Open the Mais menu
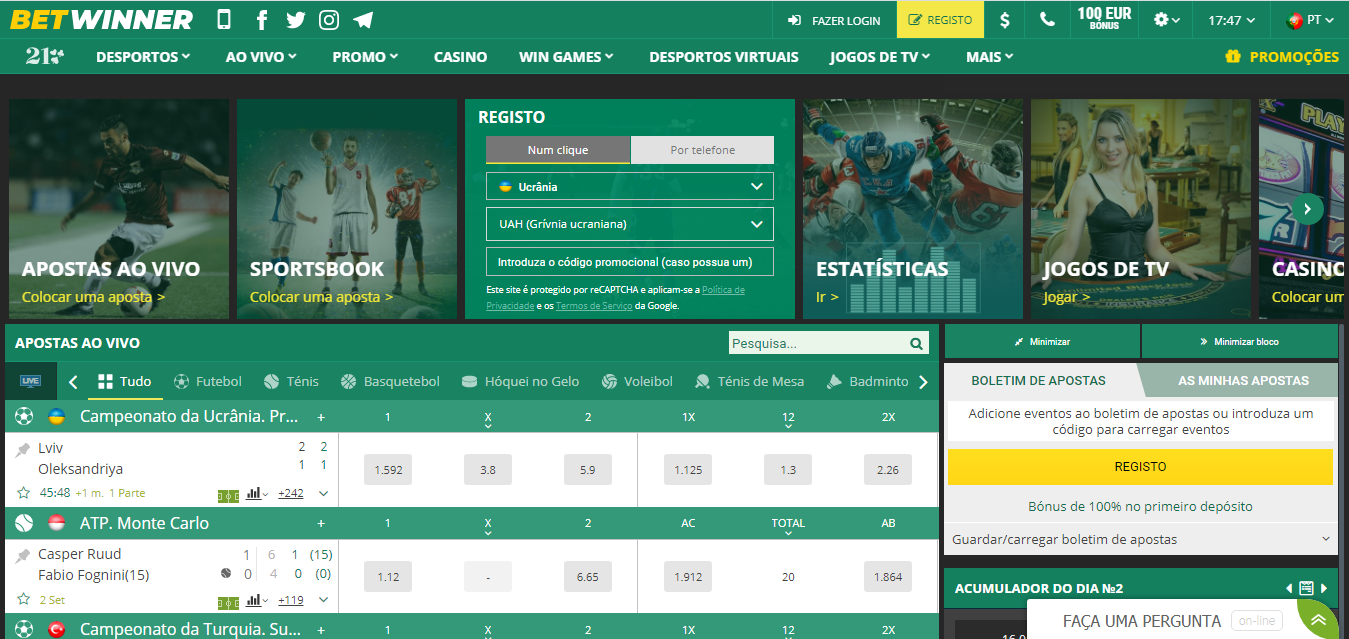The height and width of the screenshot is (639, 1349). coord(989,57)
